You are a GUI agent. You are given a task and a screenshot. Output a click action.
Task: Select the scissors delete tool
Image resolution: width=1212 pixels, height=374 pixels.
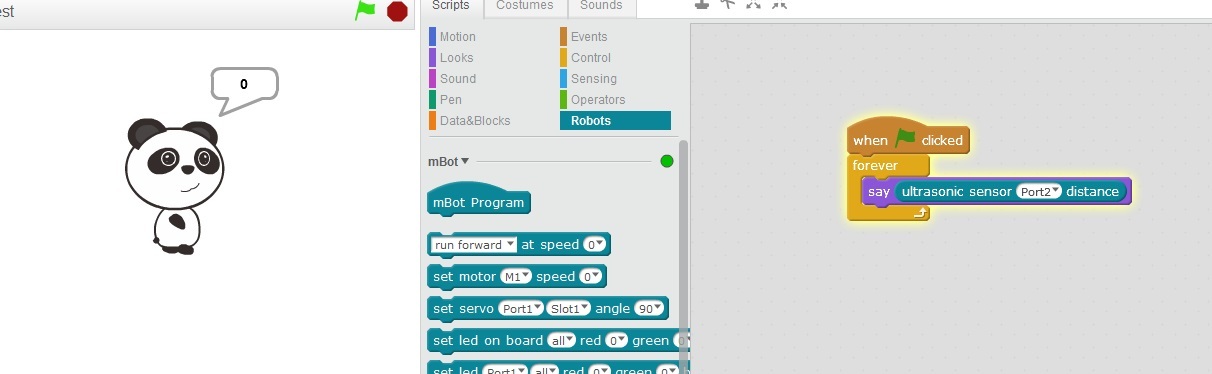pyautogui.click(x=729, y=4)
